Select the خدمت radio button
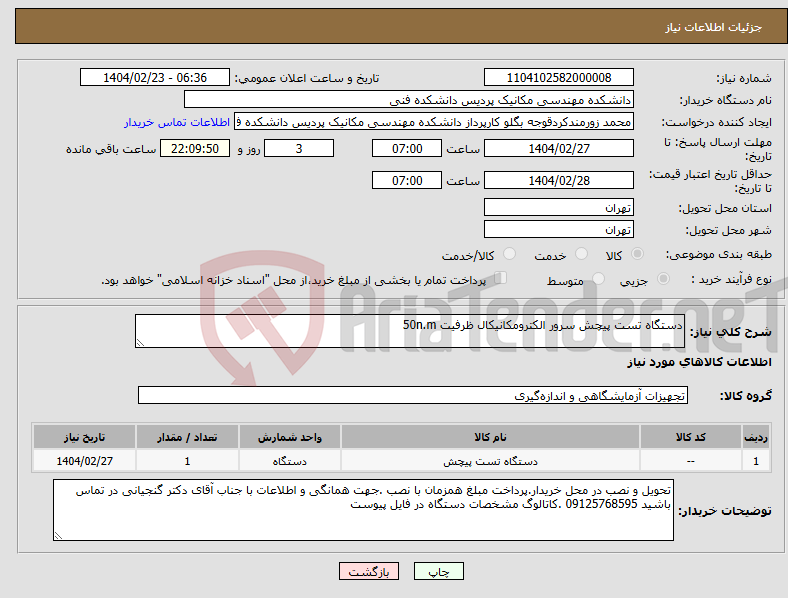Image resolution: width=788 pixels, height=598 pixels. click(581, 254)
